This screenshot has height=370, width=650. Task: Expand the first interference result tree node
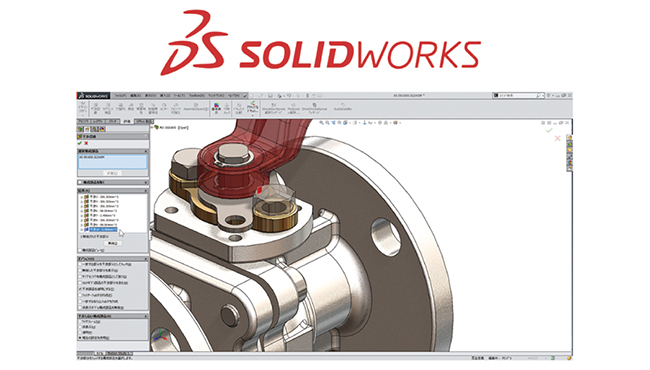[x=82, y=197]
